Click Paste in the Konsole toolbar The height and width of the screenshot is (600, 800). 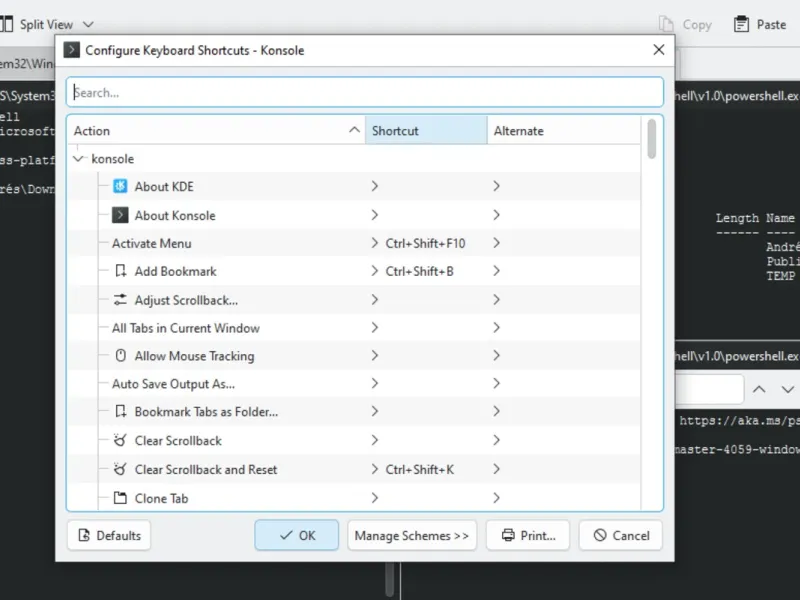[x=760, y=24]
